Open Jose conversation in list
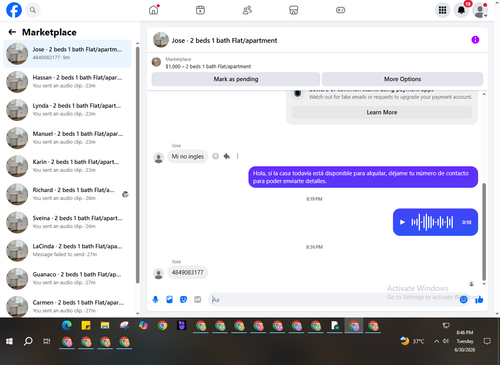 coord(68,53)
